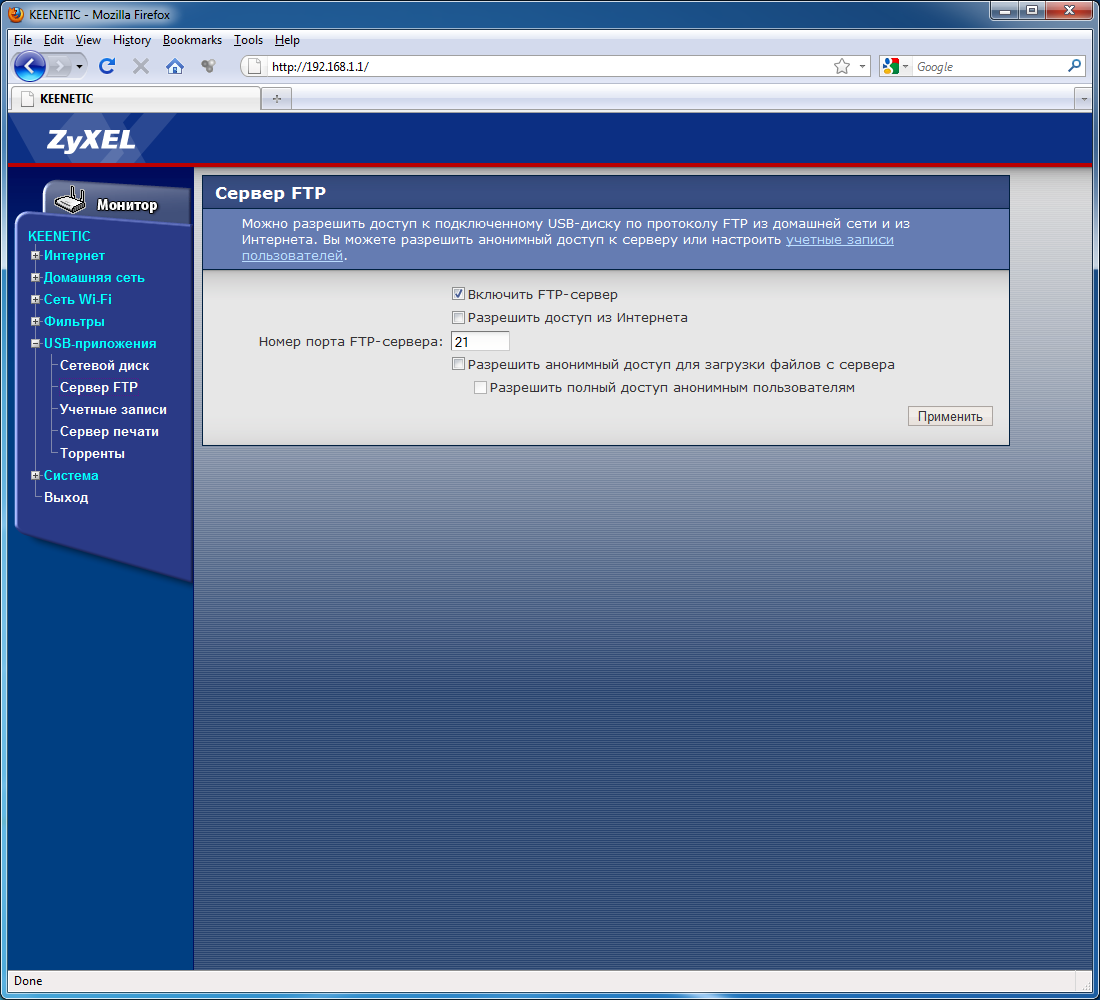Open the File menu
The height and width of the screenshot is (1000, 1100).
[22, 40]
